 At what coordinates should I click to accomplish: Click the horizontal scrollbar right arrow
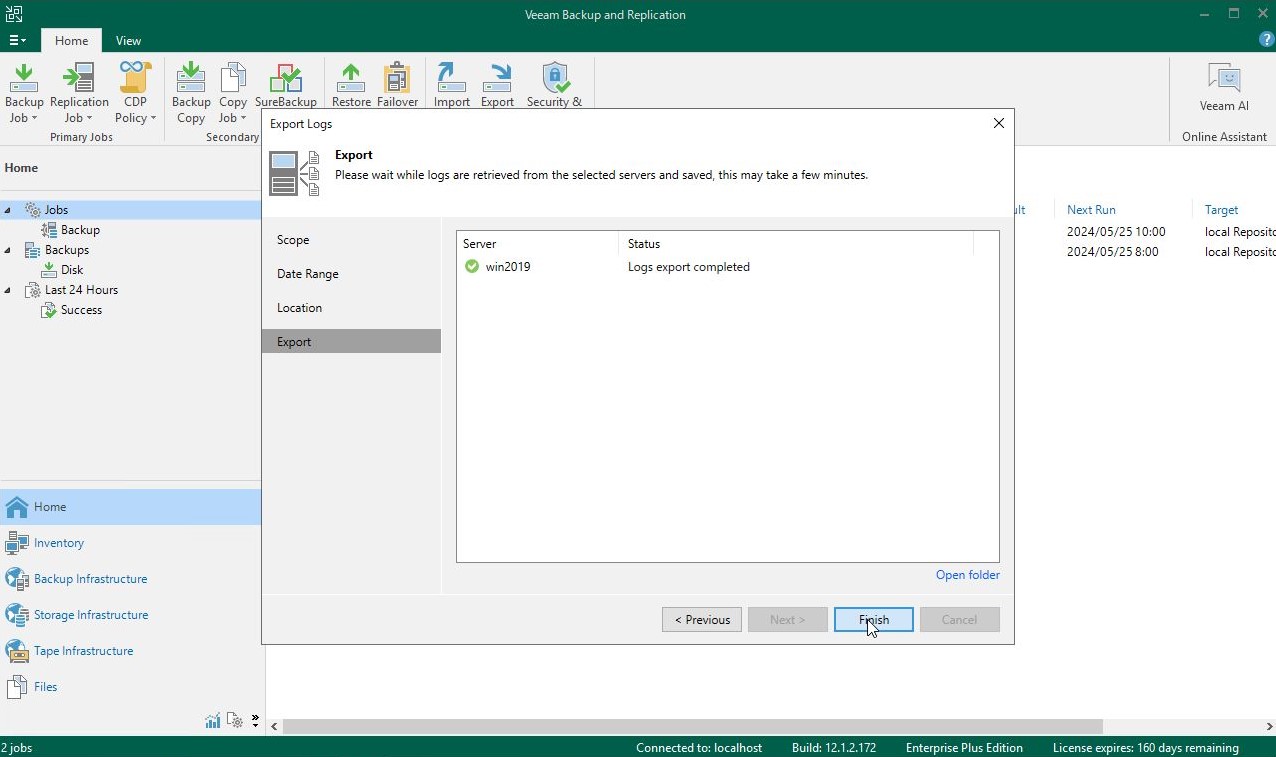[x=1268, y=727]
